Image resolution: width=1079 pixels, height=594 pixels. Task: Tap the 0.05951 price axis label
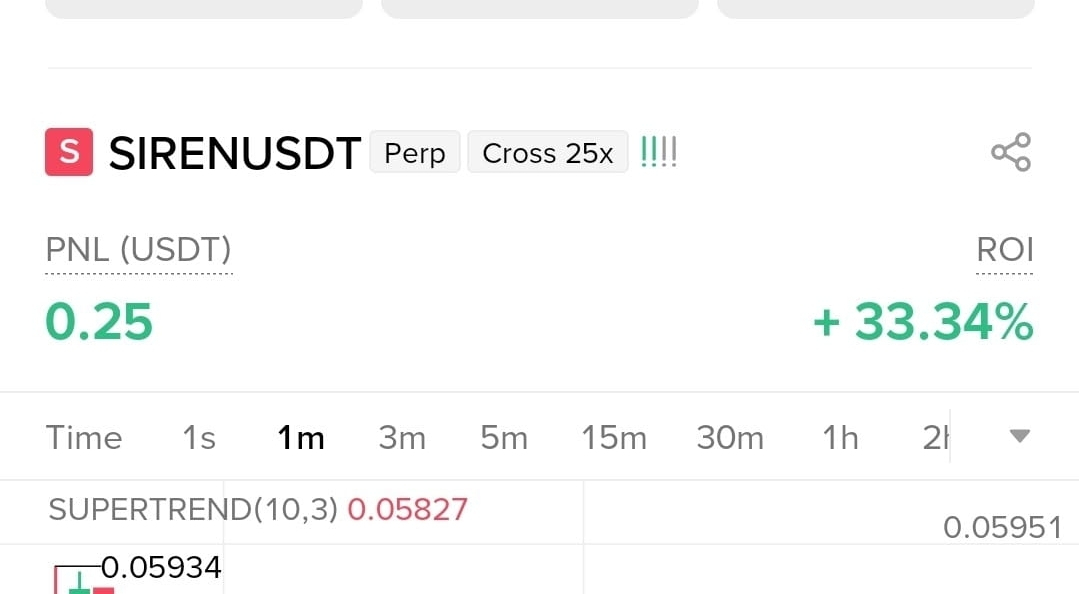[x=1002, y=527]
